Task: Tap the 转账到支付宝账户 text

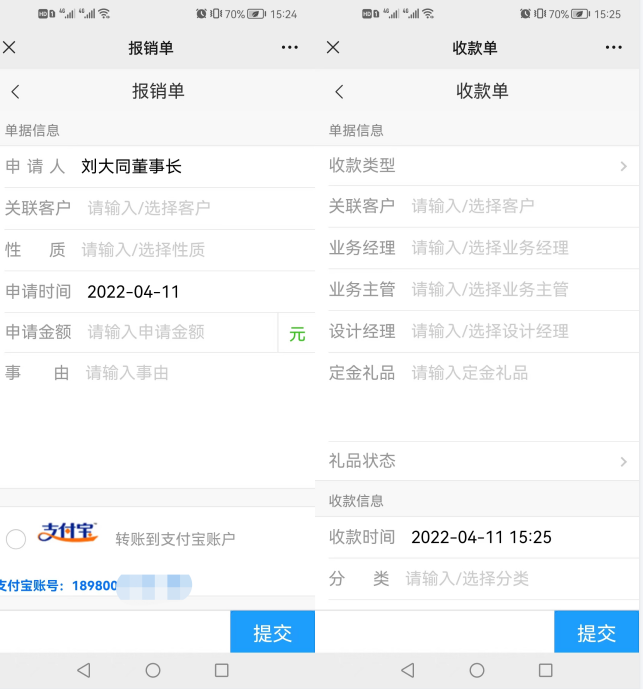Action: click(x=175, y=539)
